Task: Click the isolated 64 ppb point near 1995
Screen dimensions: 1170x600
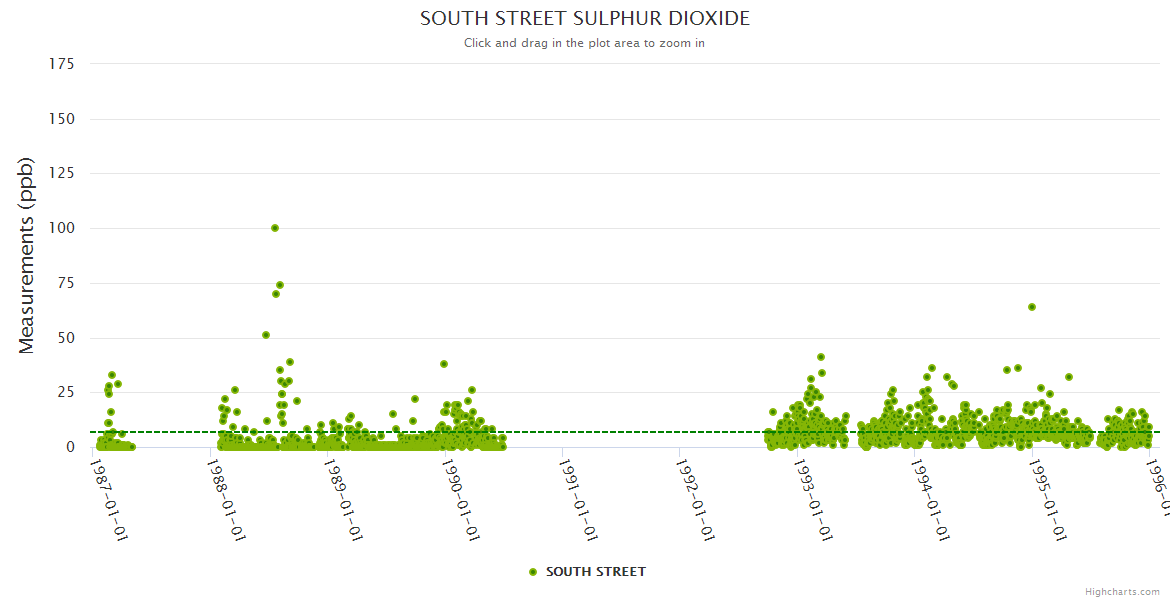Action: click(x=1032, y=307)
